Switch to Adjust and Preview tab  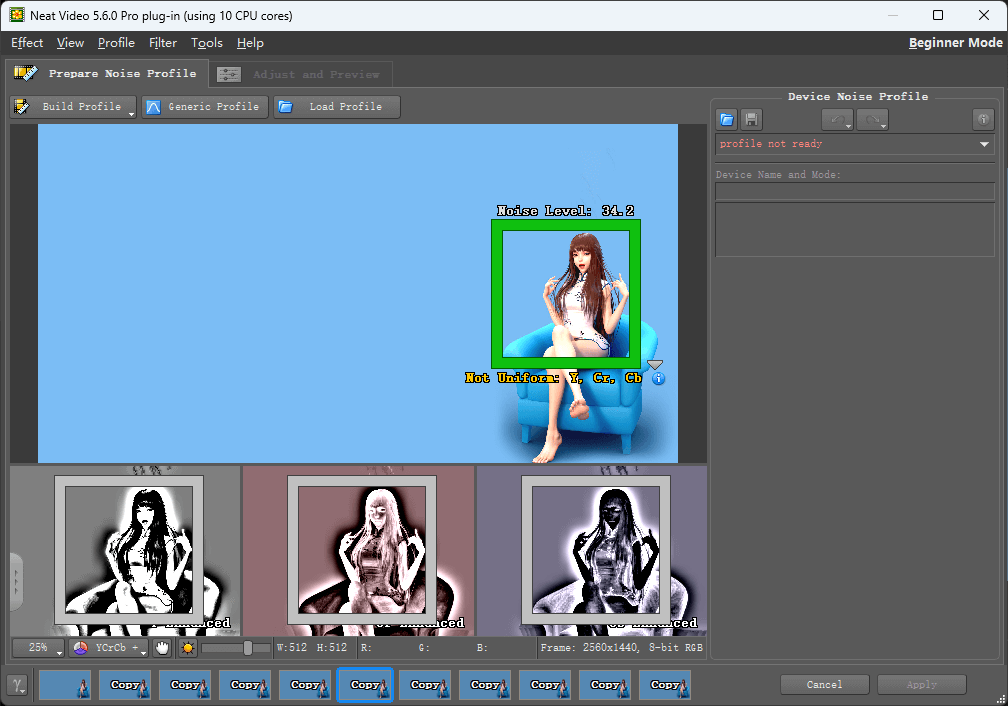point(301,74)
